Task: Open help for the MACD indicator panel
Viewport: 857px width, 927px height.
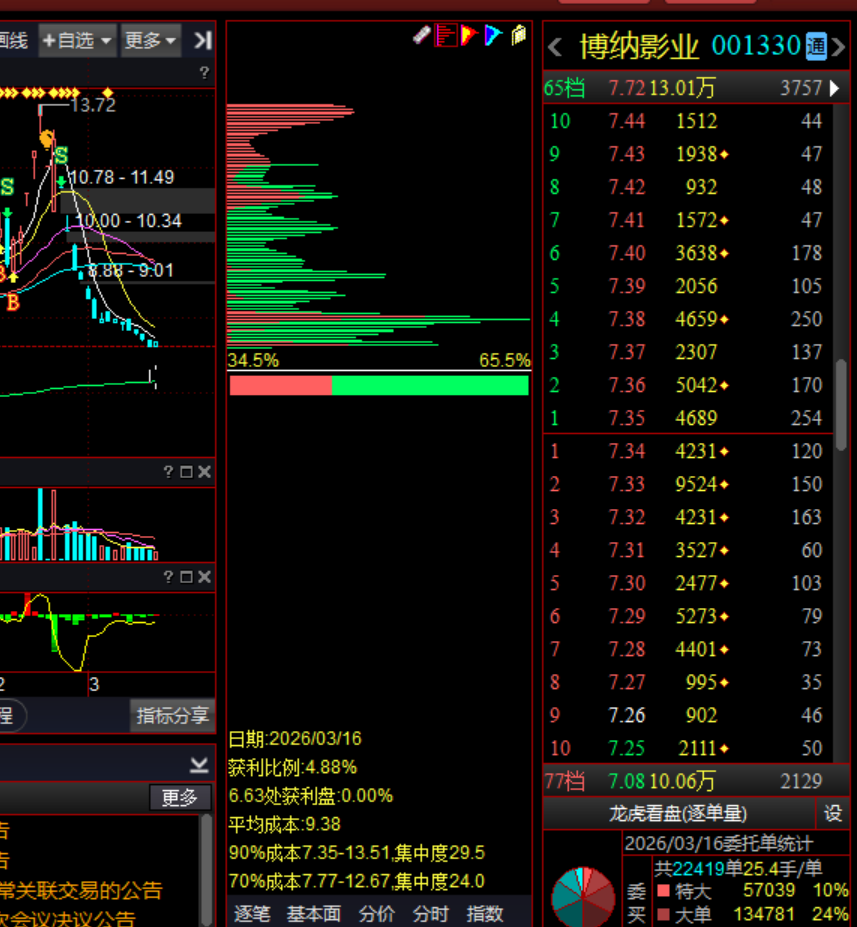Action: [x=168, y=577]
